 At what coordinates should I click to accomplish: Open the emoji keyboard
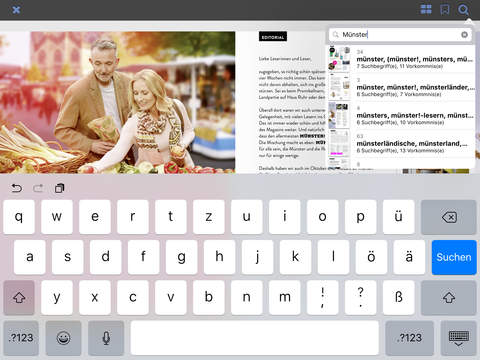coord(63,338)
